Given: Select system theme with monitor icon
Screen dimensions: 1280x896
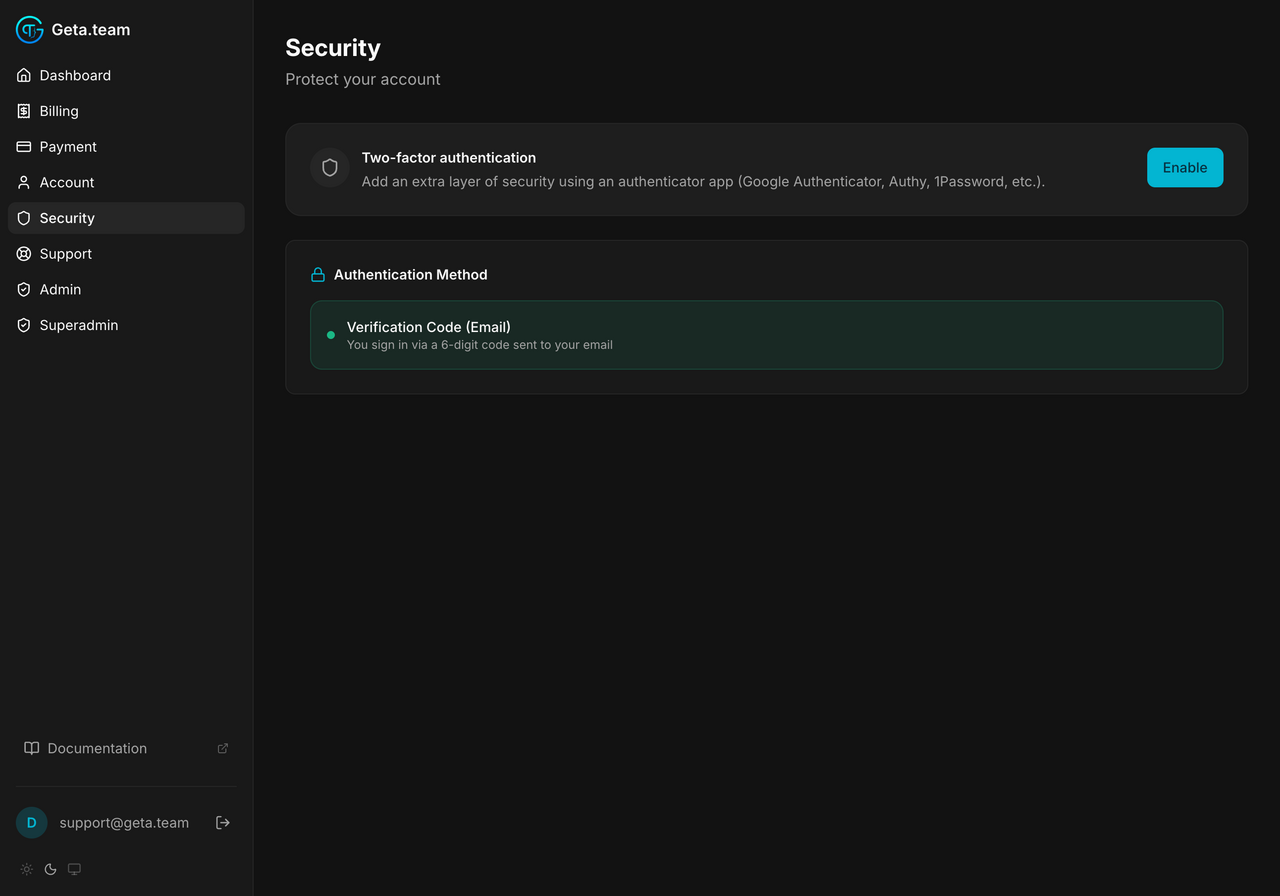Looking at the screenshot, I should [74, 869].
